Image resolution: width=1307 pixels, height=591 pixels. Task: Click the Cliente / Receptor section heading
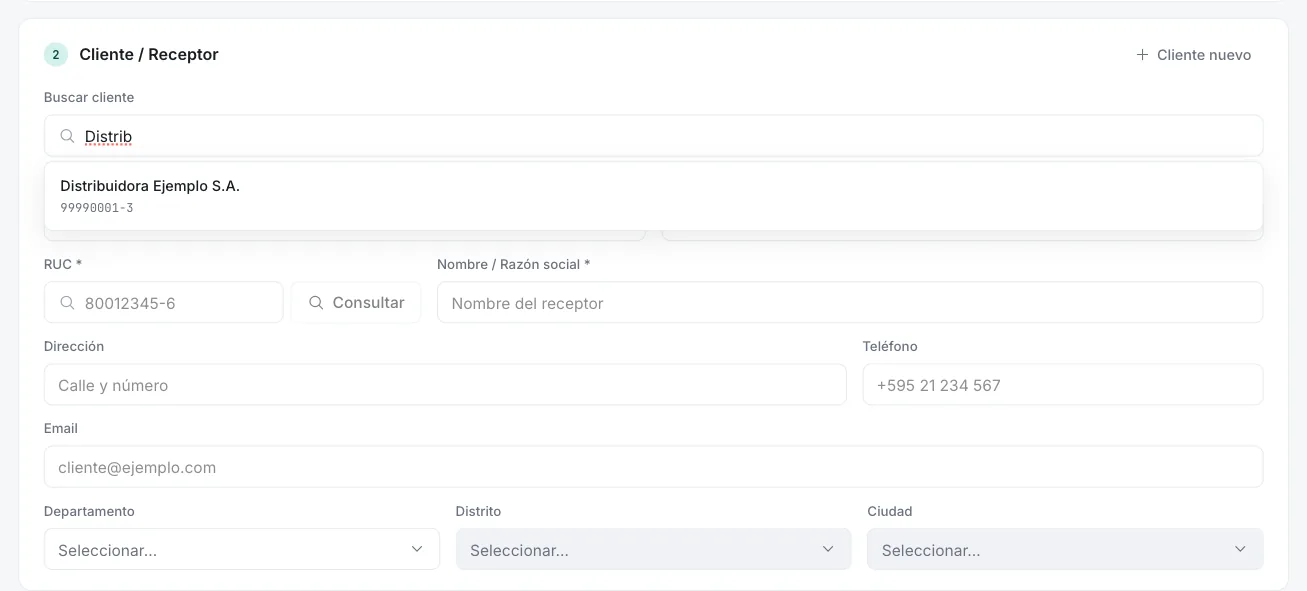[x=149, y=55]
